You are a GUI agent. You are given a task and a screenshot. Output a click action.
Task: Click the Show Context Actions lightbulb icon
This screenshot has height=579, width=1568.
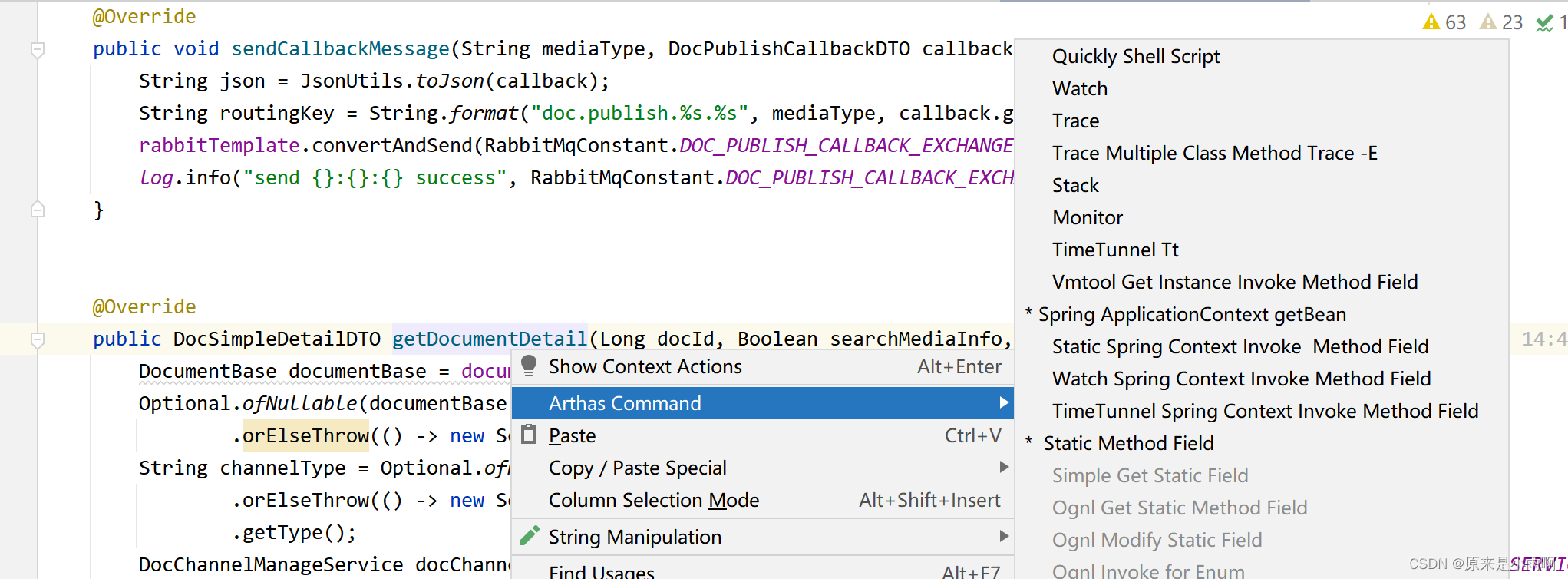pos(529,366)
